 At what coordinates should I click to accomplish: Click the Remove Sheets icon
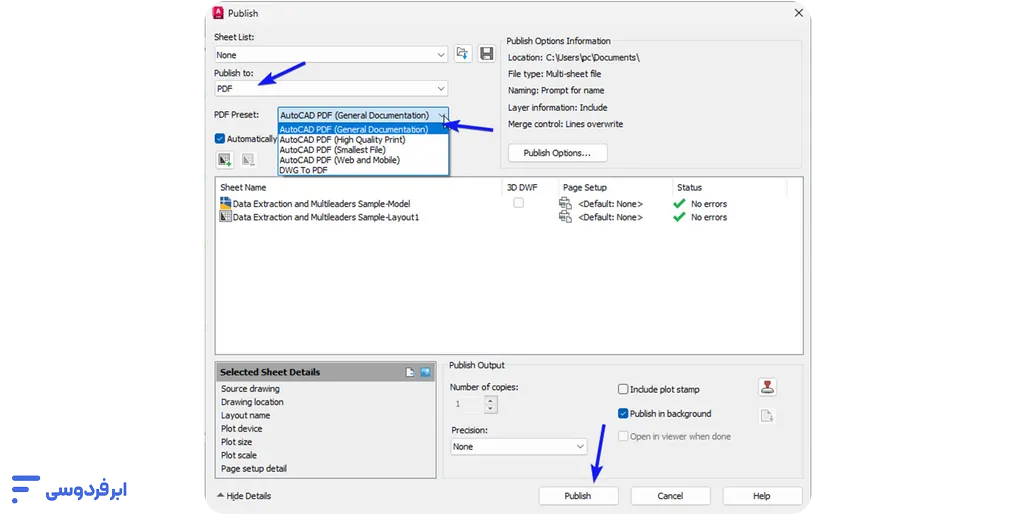click(x=248, y=159)
